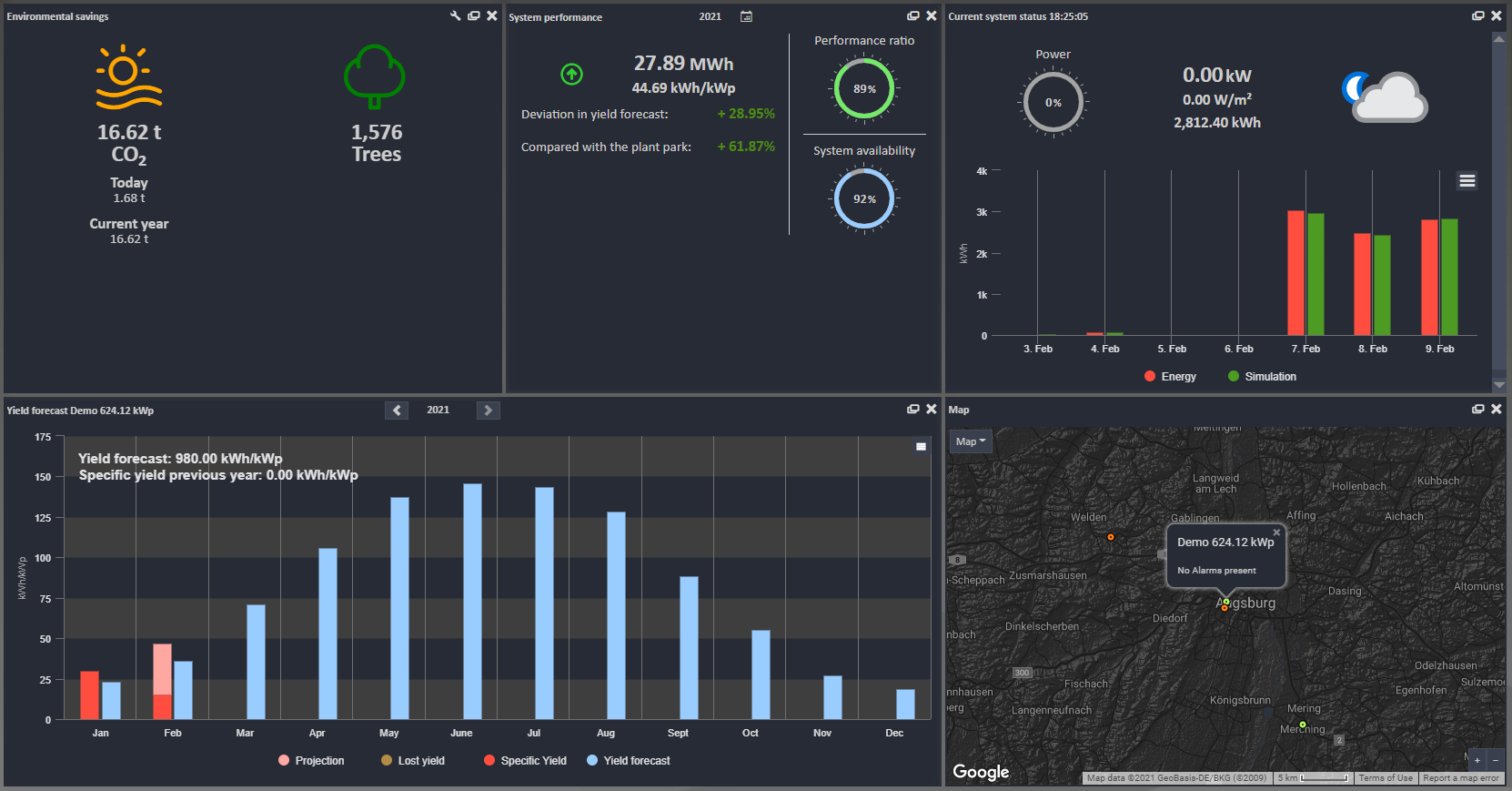Pop out the System performance panel
The width and height of the screenshot is (1512, 791).
point(913,15)
